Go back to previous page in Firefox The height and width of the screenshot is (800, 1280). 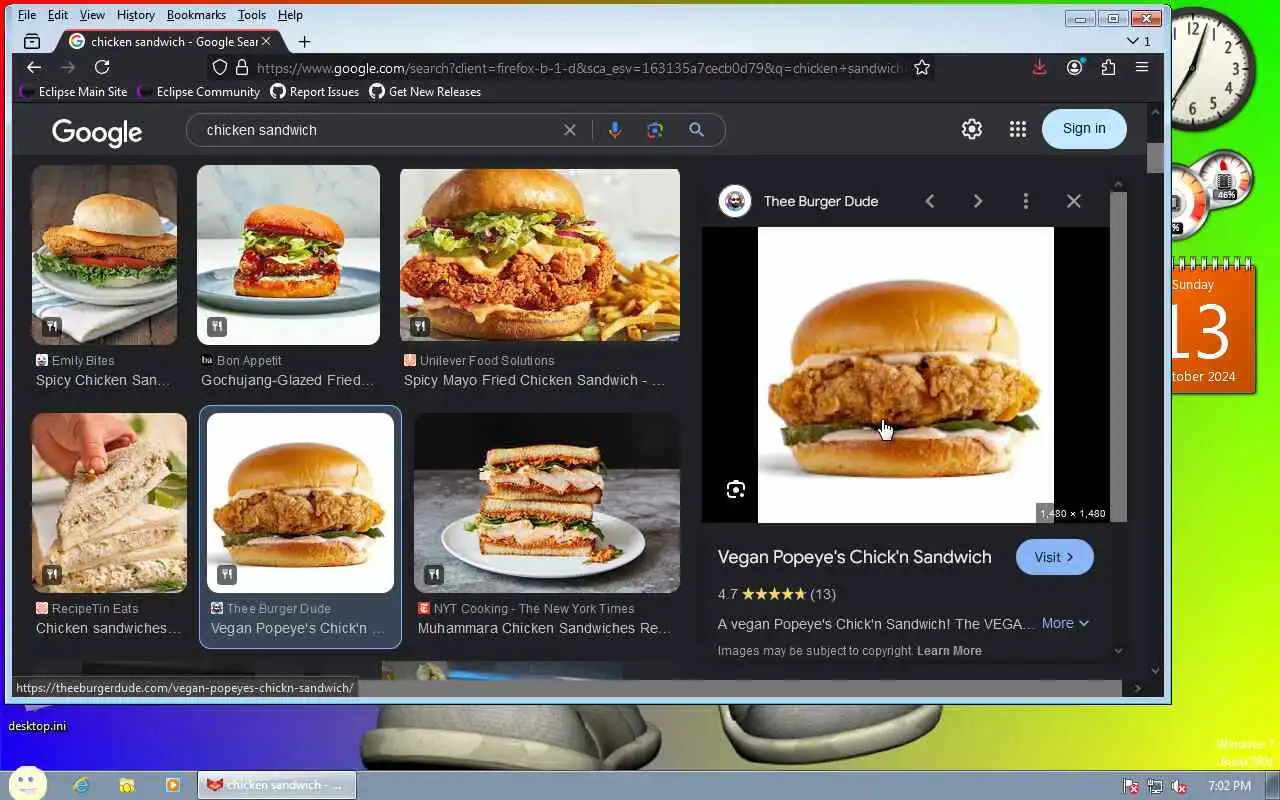click(x=34, y=67)
